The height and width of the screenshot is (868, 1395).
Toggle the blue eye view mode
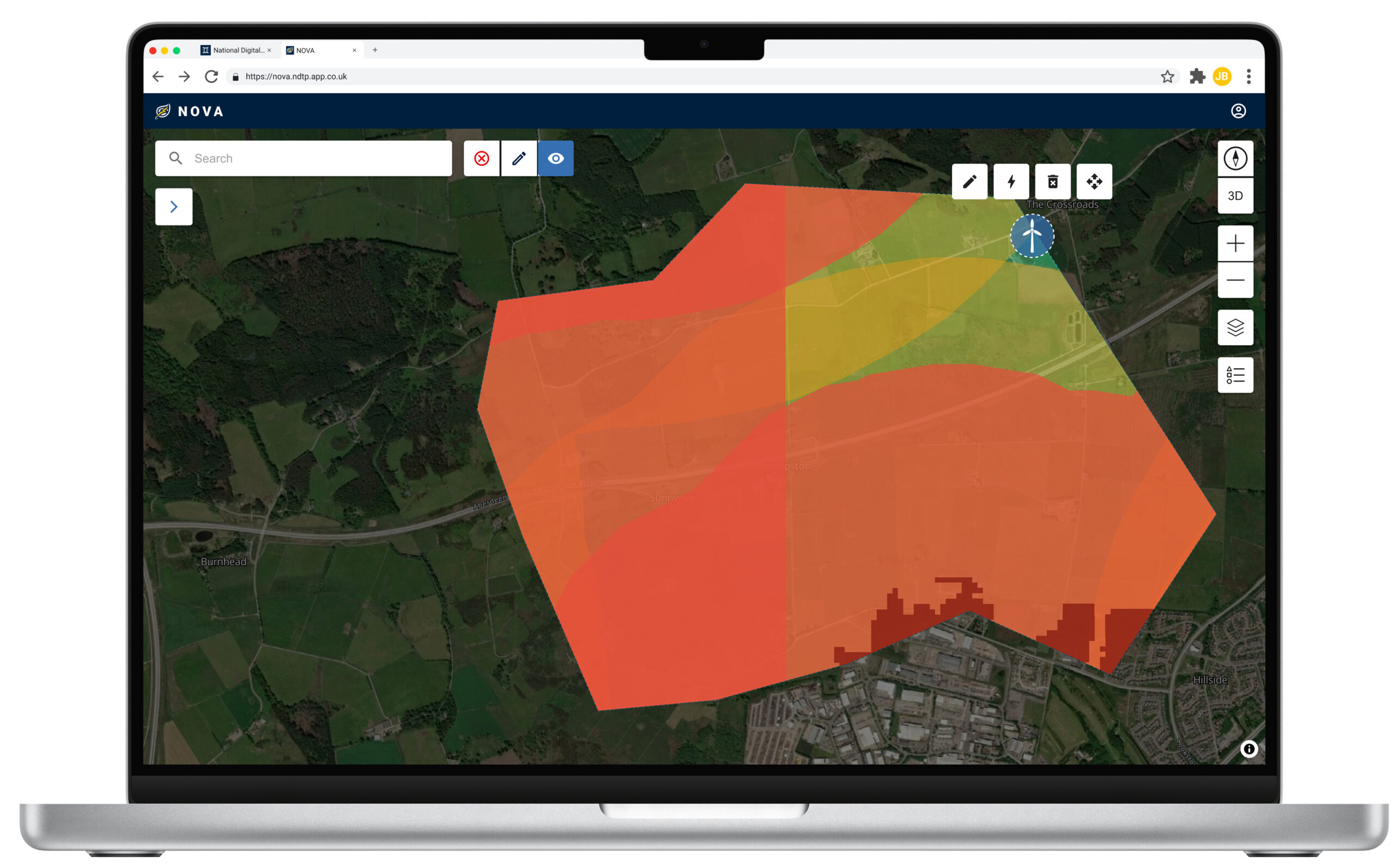pyautogui.click(x=555, y=158)
